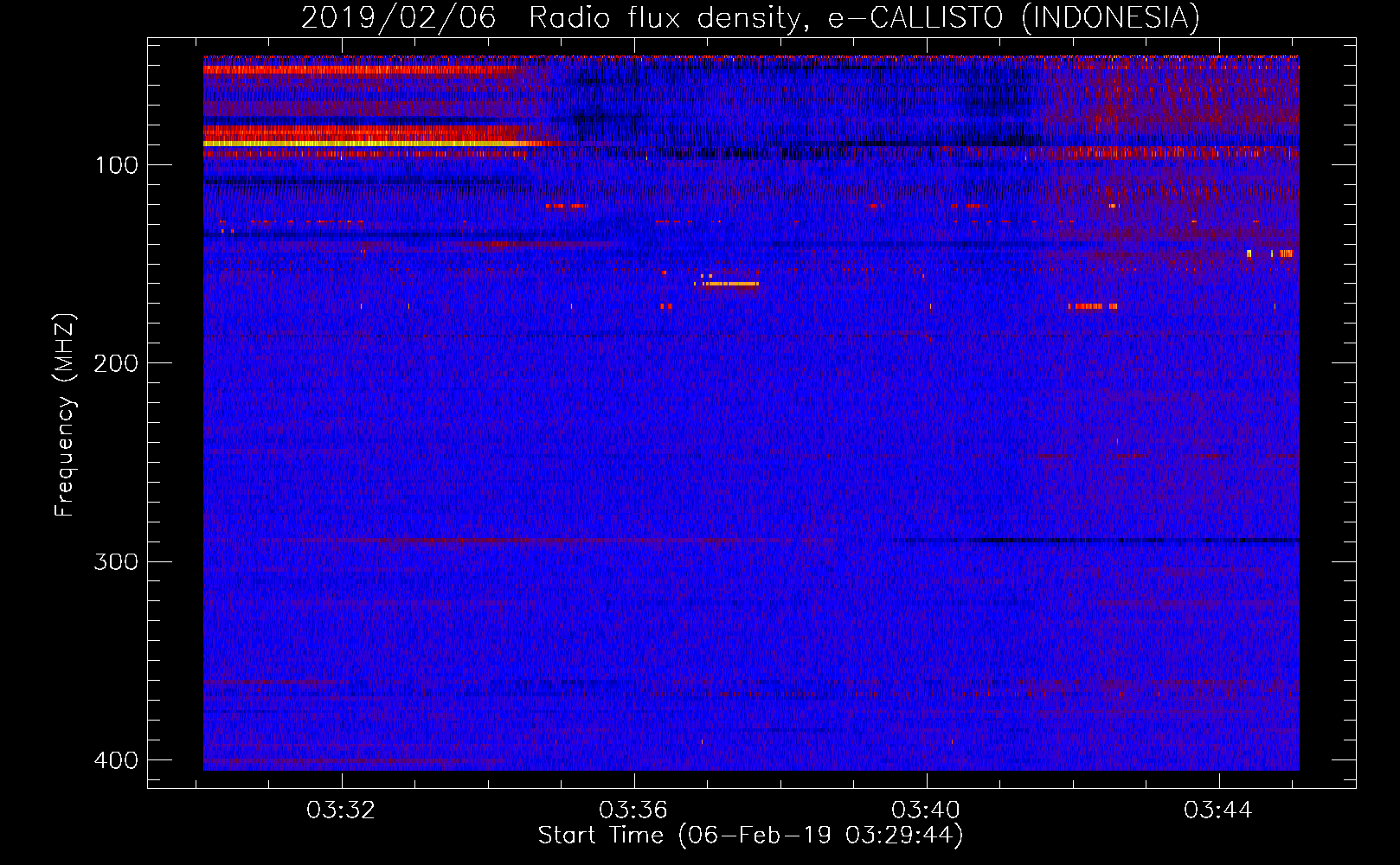Click the '03:32' time tick label

(x=341, y=810)
